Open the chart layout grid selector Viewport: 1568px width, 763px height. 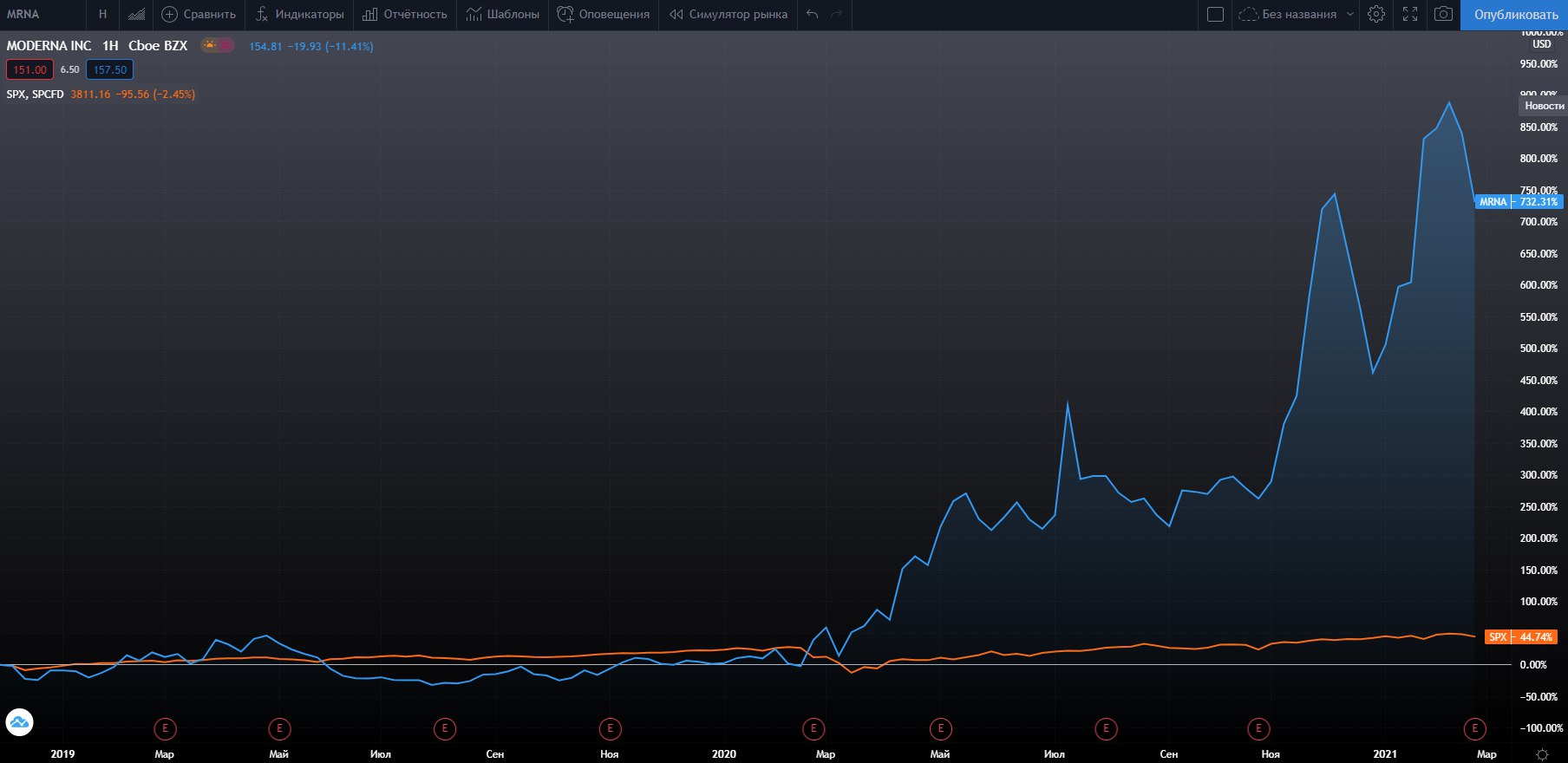tap(1215, 15)
